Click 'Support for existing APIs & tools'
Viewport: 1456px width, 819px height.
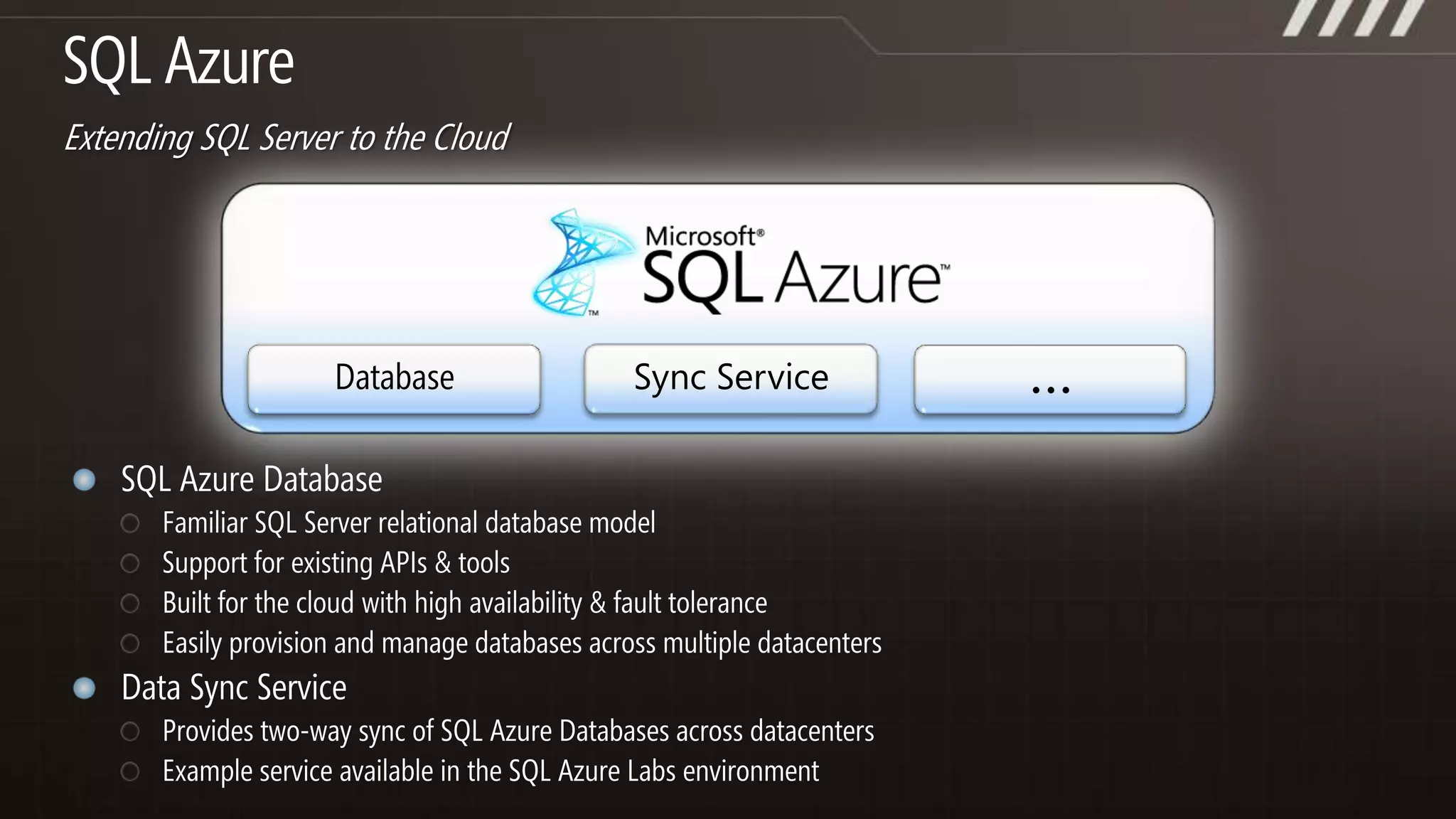[x=336, y=563]
